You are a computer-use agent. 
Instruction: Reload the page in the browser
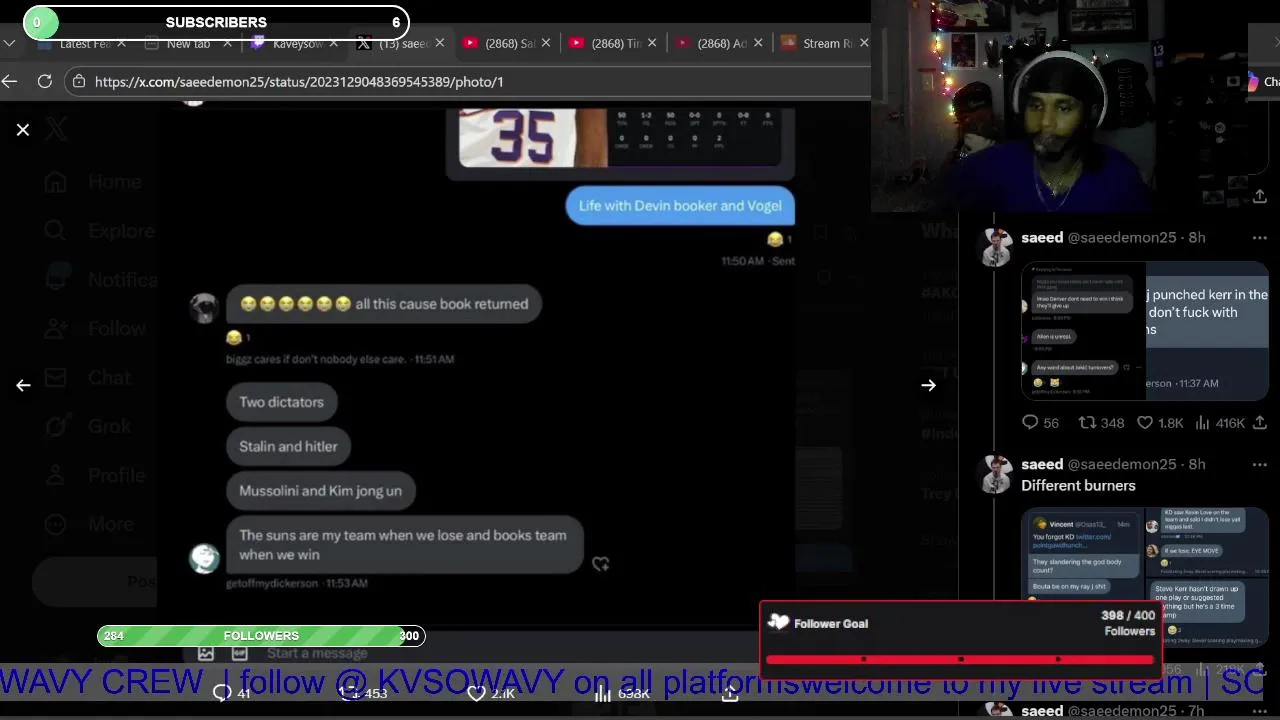click(x=45, y=82)
